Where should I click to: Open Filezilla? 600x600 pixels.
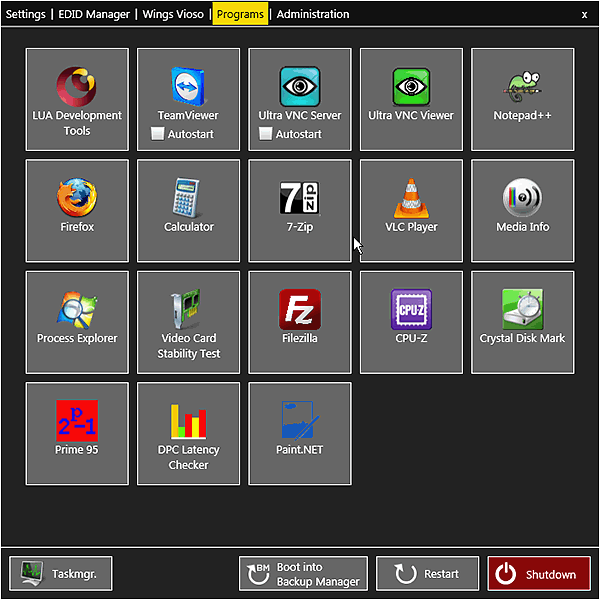click(x=300, y=322)
